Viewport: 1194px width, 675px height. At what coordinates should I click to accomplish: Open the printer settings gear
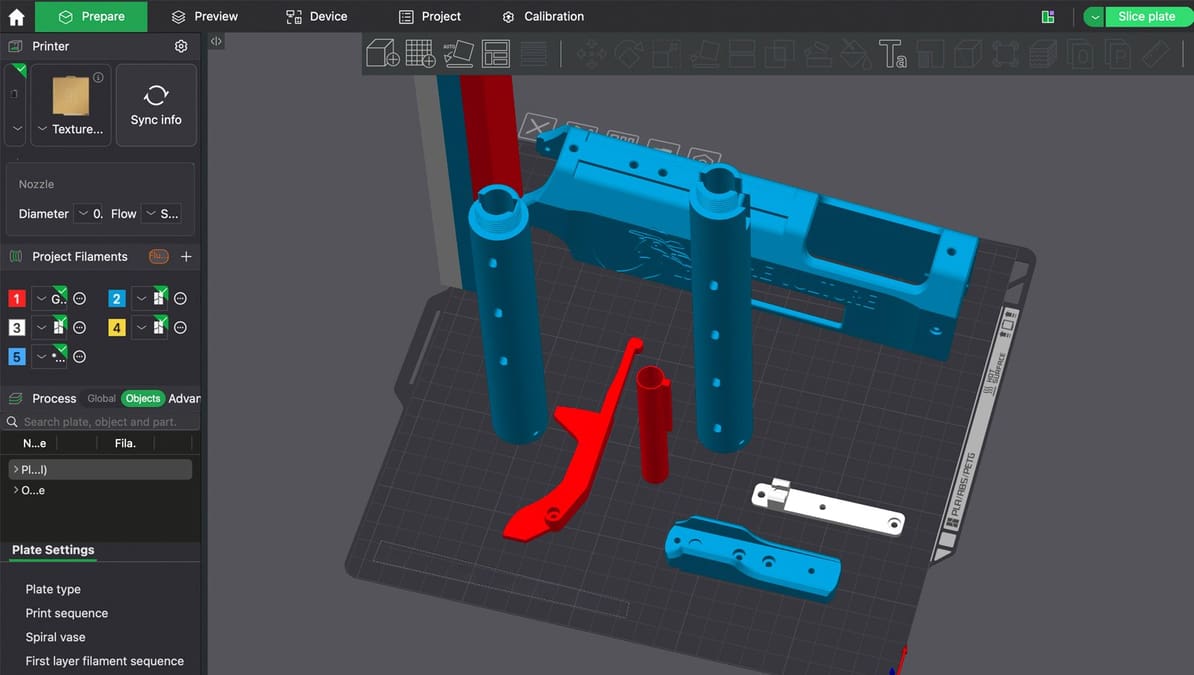181,45
